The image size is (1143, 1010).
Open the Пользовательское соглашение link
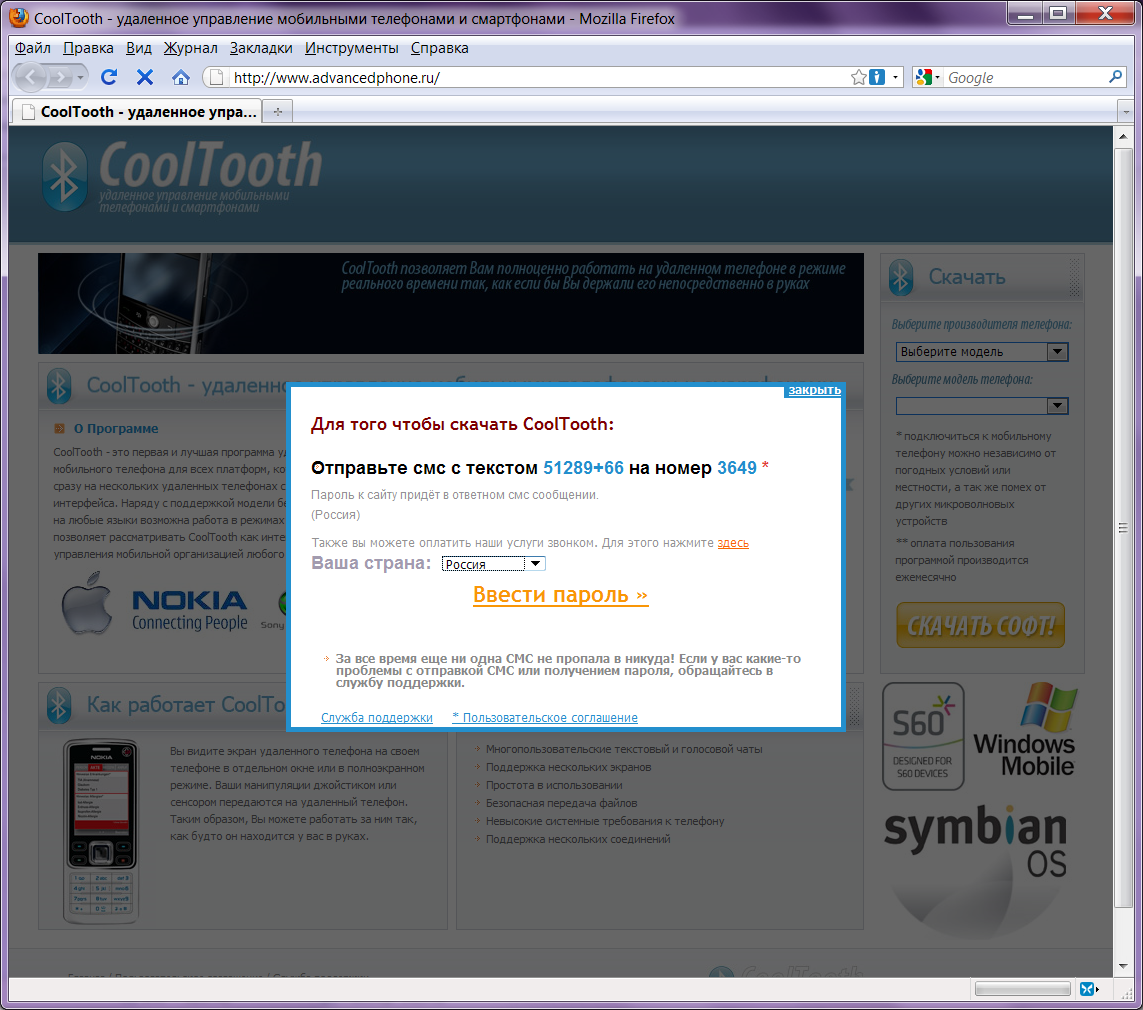coord(545,718)
